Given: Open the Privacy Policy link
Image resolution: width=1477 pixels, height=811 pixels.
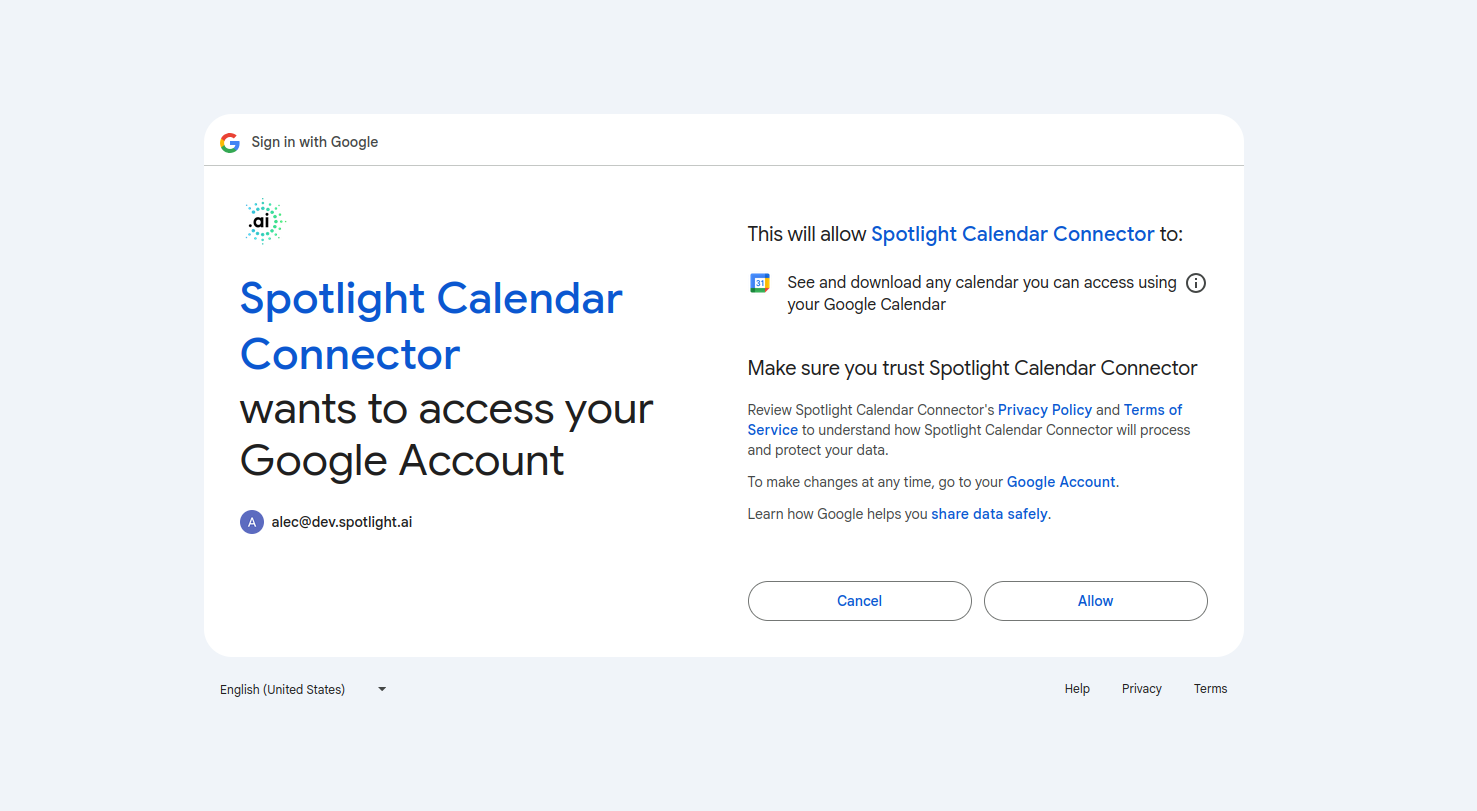Looking at the screenshot, I should [x=1045, y=410].
